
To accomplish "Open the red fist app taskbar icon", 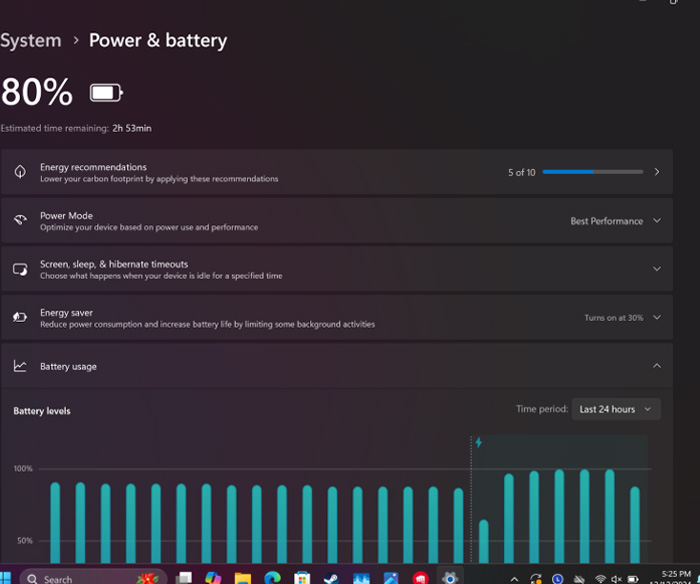I will coord(421,578).
